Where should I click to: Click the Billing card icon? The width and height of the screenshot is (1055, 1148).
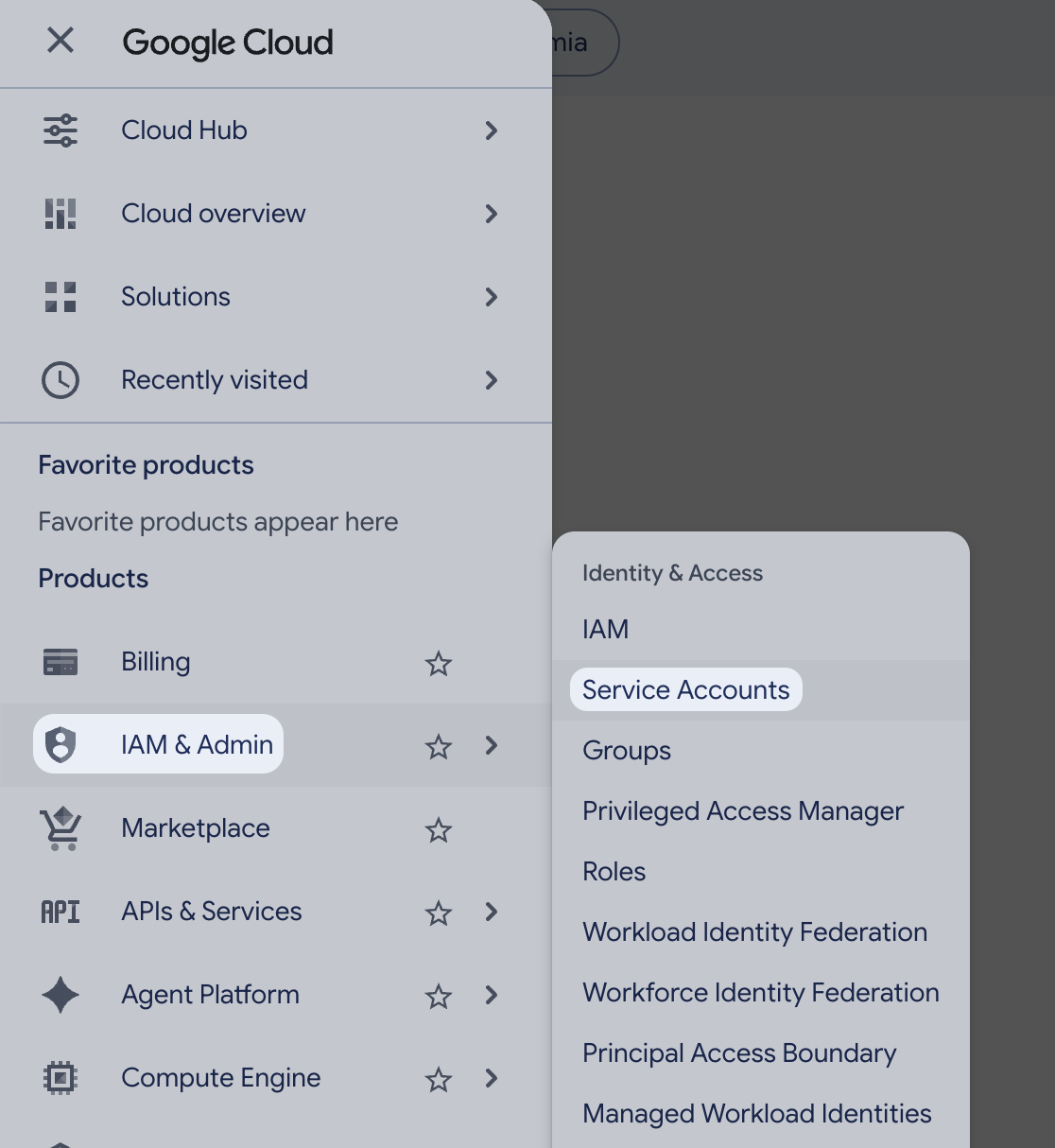pos(61,662)
